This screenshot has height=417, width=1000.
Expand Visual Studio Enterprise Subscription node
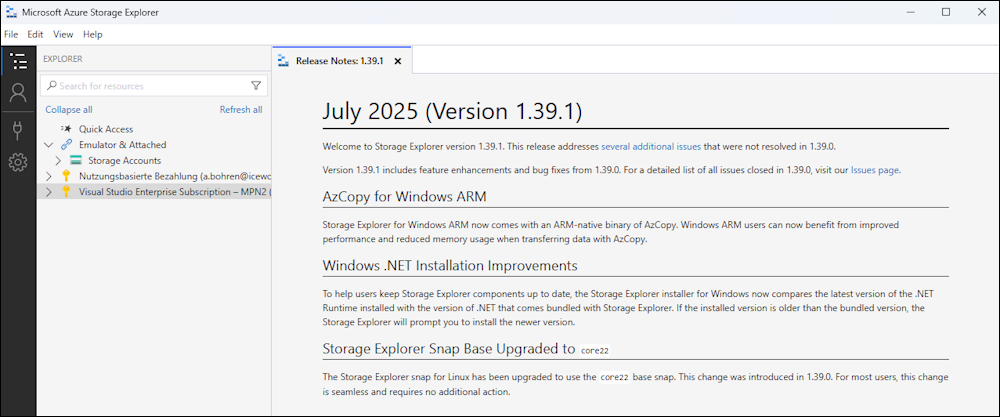click(x=48, y=192)
